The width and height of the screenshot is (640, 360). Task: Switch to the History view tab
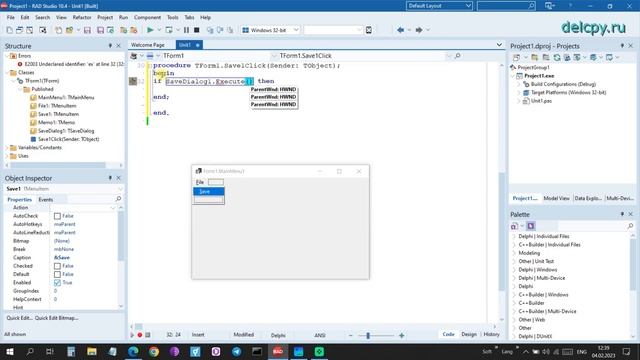491,334
